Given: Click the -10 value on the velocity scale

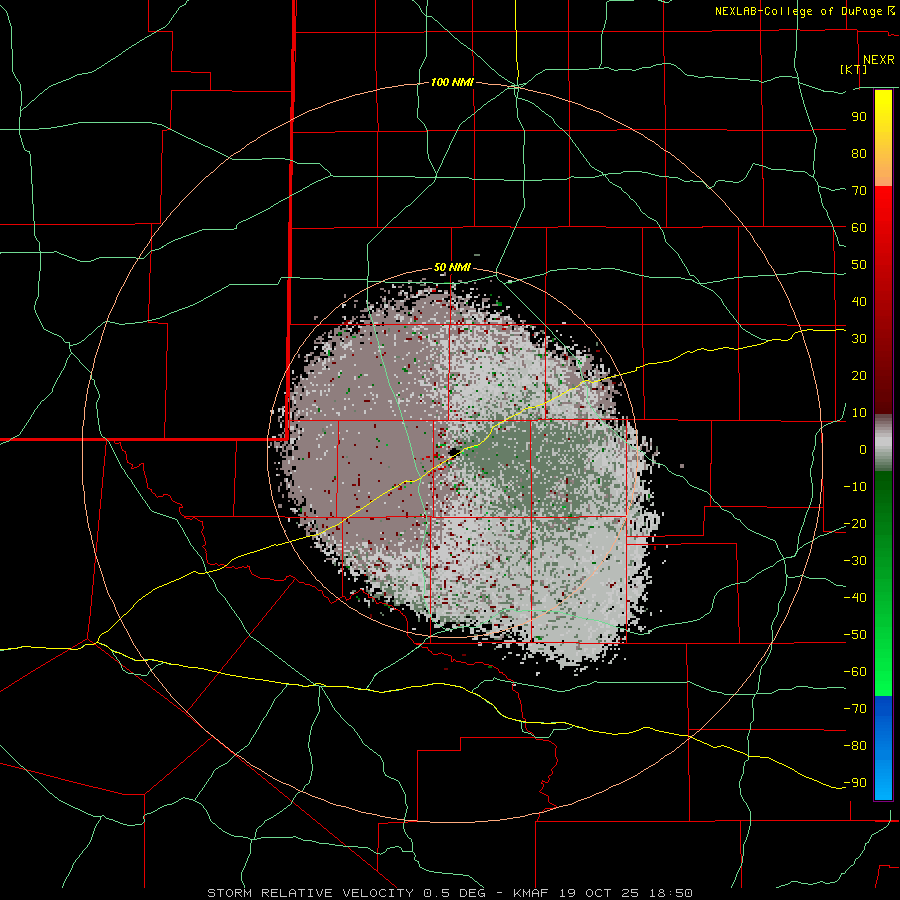Looking at the screenshot, I should tap(855, 487).
